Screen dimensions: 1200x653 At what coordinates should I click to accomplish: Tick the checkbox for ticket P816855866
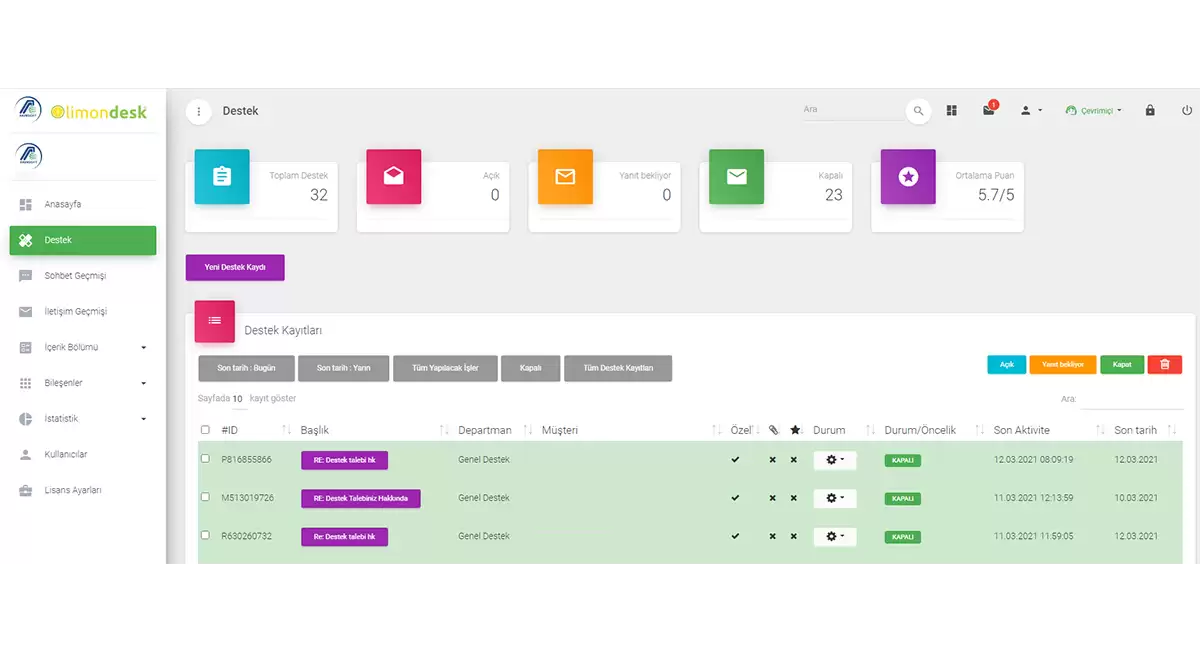[x=206, y=459]
